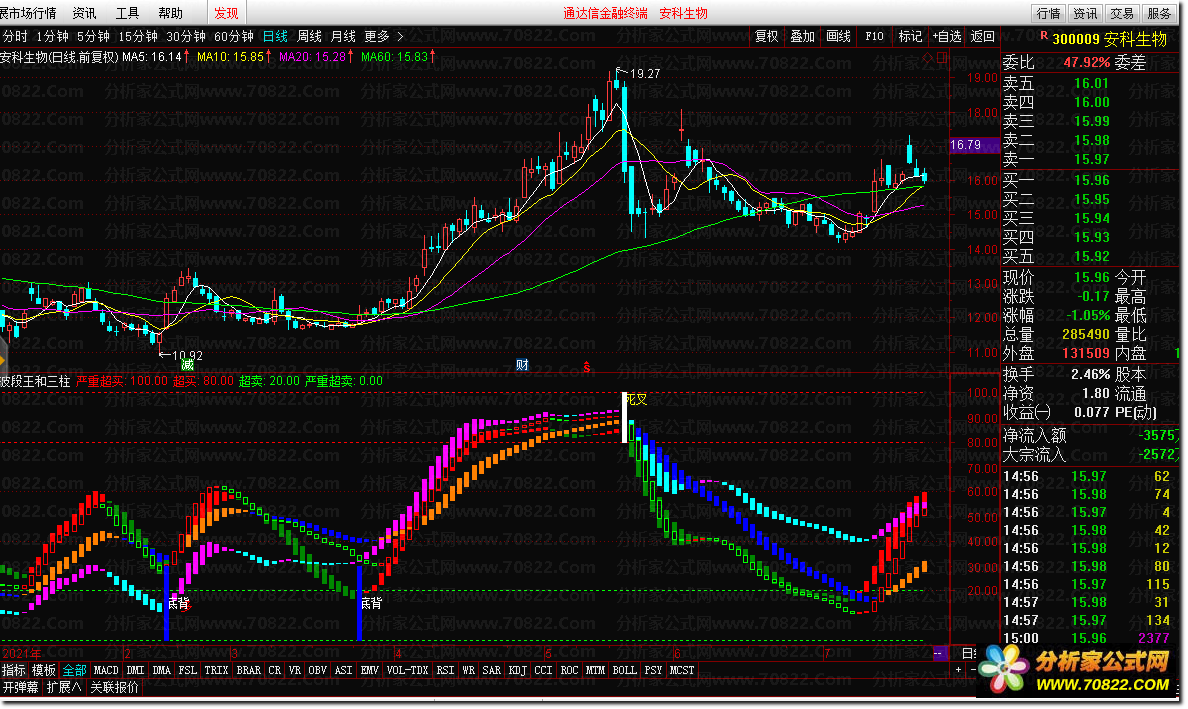This screenshot has width=1188, height=709.
Task: Select the 30分钟 period
Action: (x=186, y=36)
